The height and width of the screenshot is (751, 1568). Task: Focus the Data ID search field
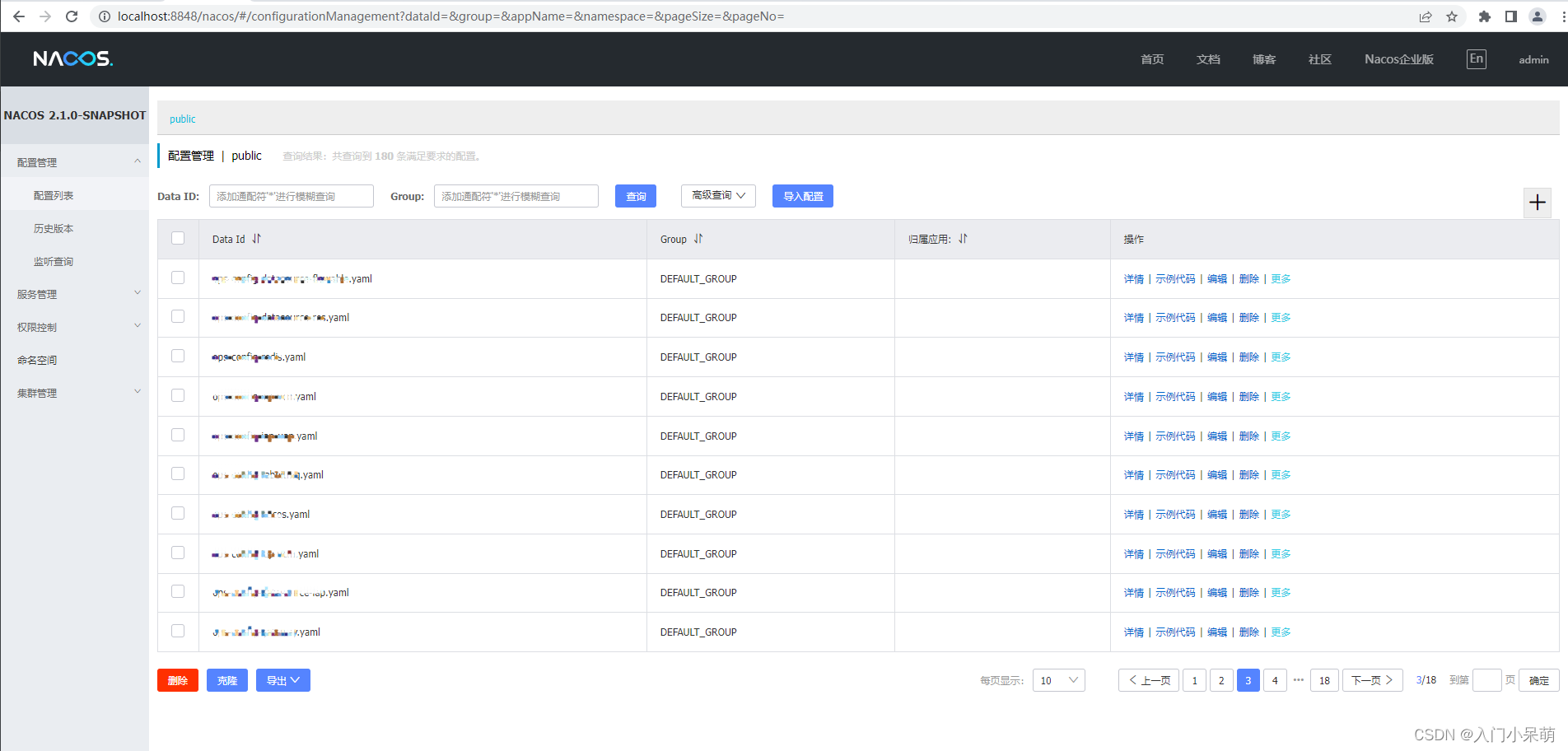[292, 196]
